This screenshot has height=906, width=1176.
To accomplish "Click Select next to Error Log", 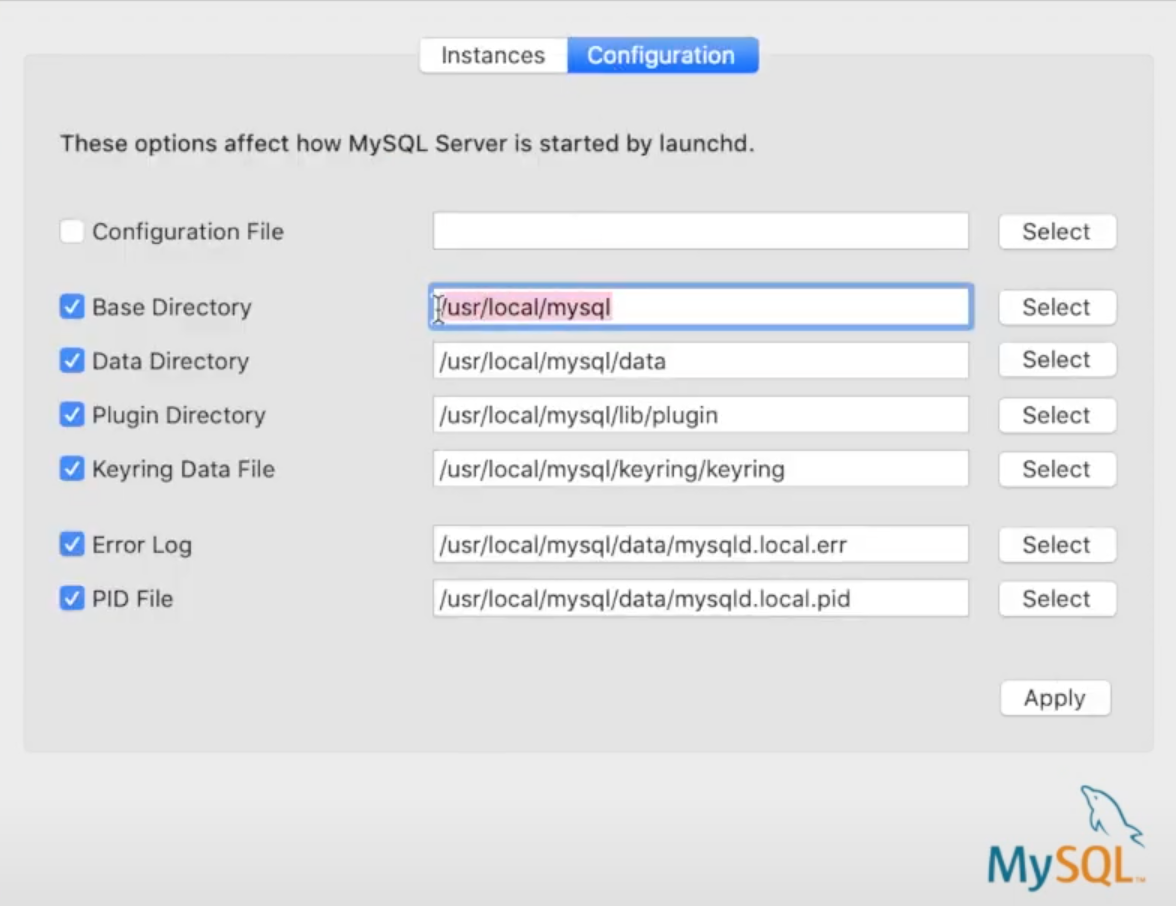I will pos(1057,545).
